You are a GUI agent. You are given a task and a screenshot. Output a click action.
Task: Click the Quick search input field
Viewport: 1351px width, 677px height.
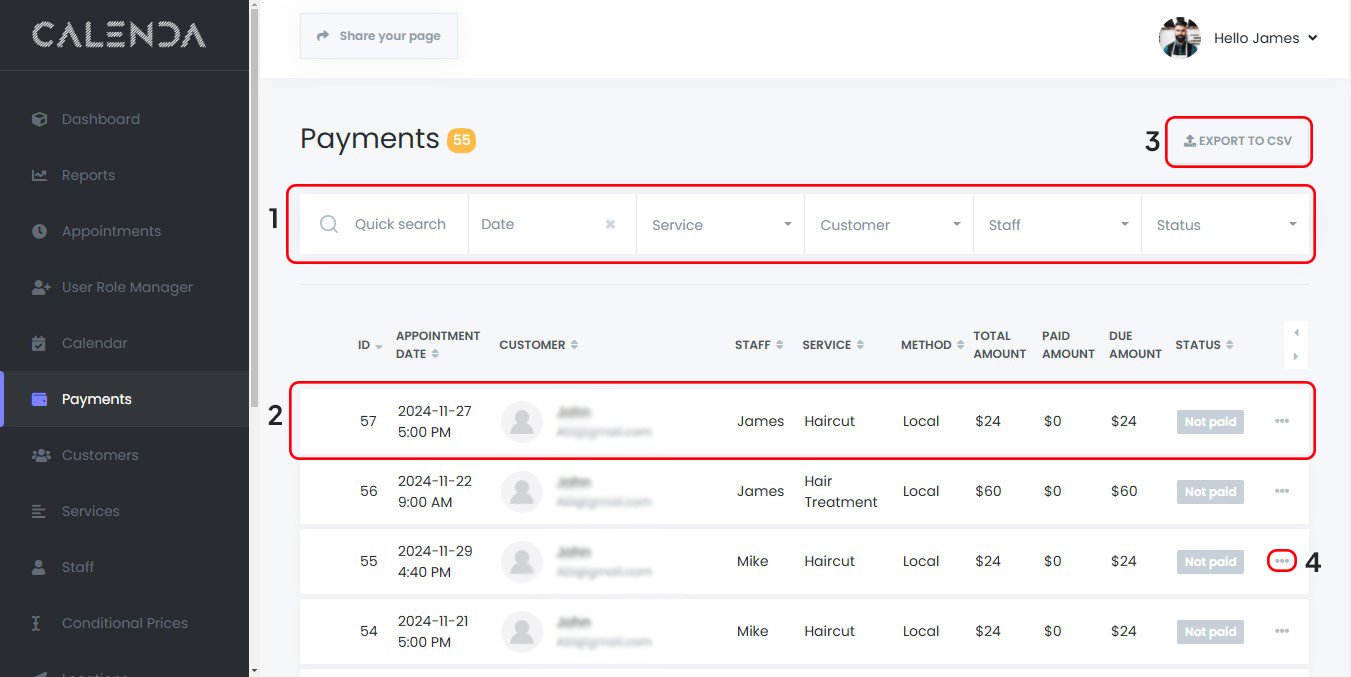click(400, 225)
